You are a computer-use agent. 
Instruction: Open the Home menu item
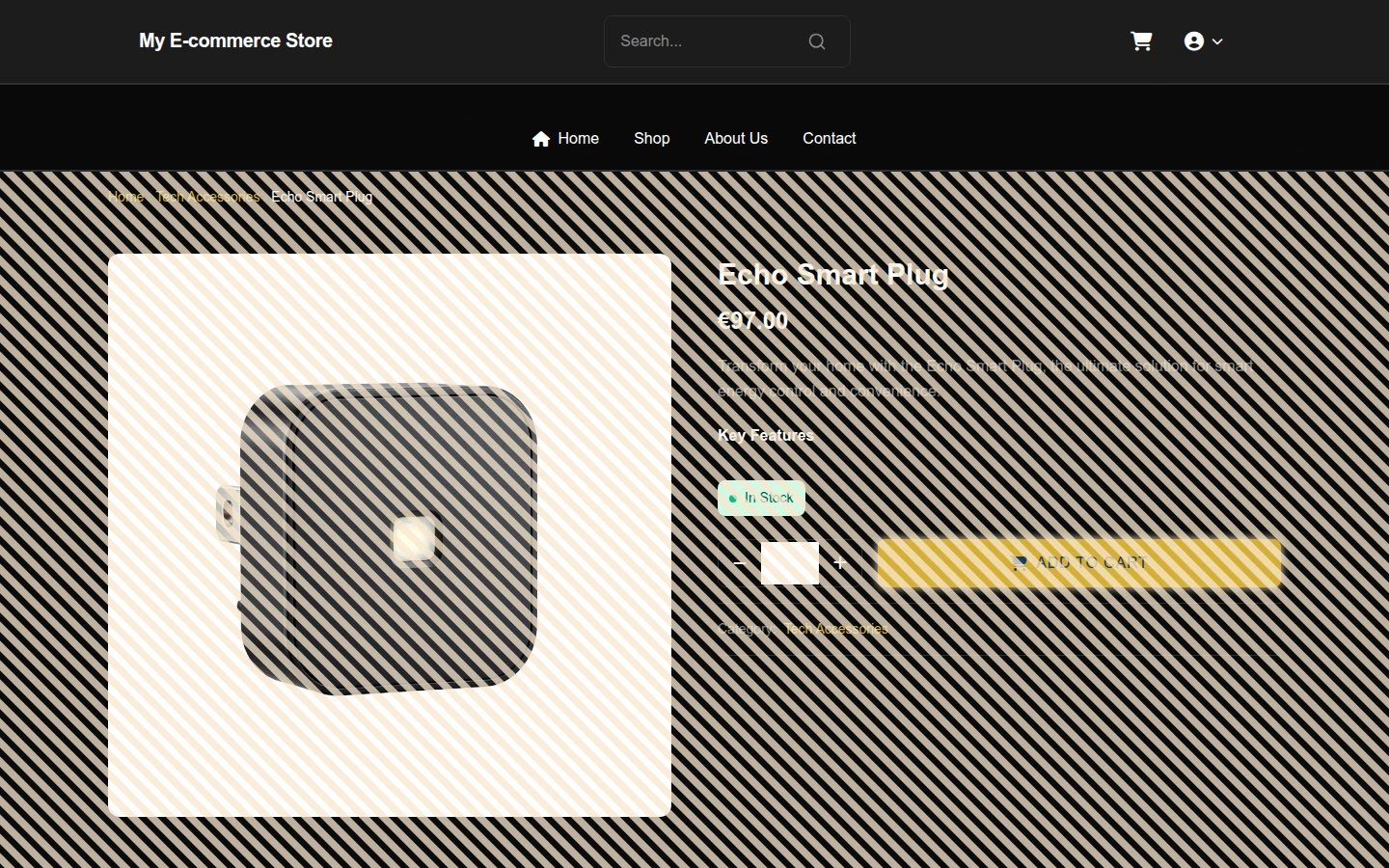[x=565, y=139]
